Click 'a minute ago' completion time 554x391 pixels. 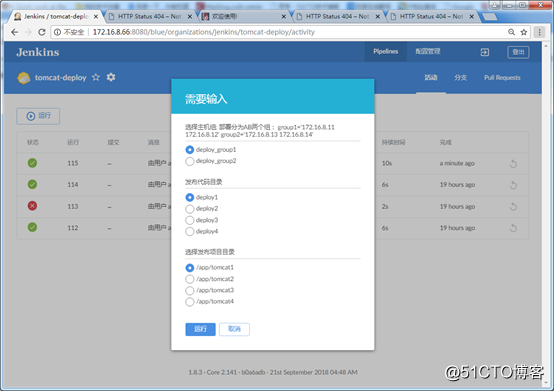(x=457, y=164)
